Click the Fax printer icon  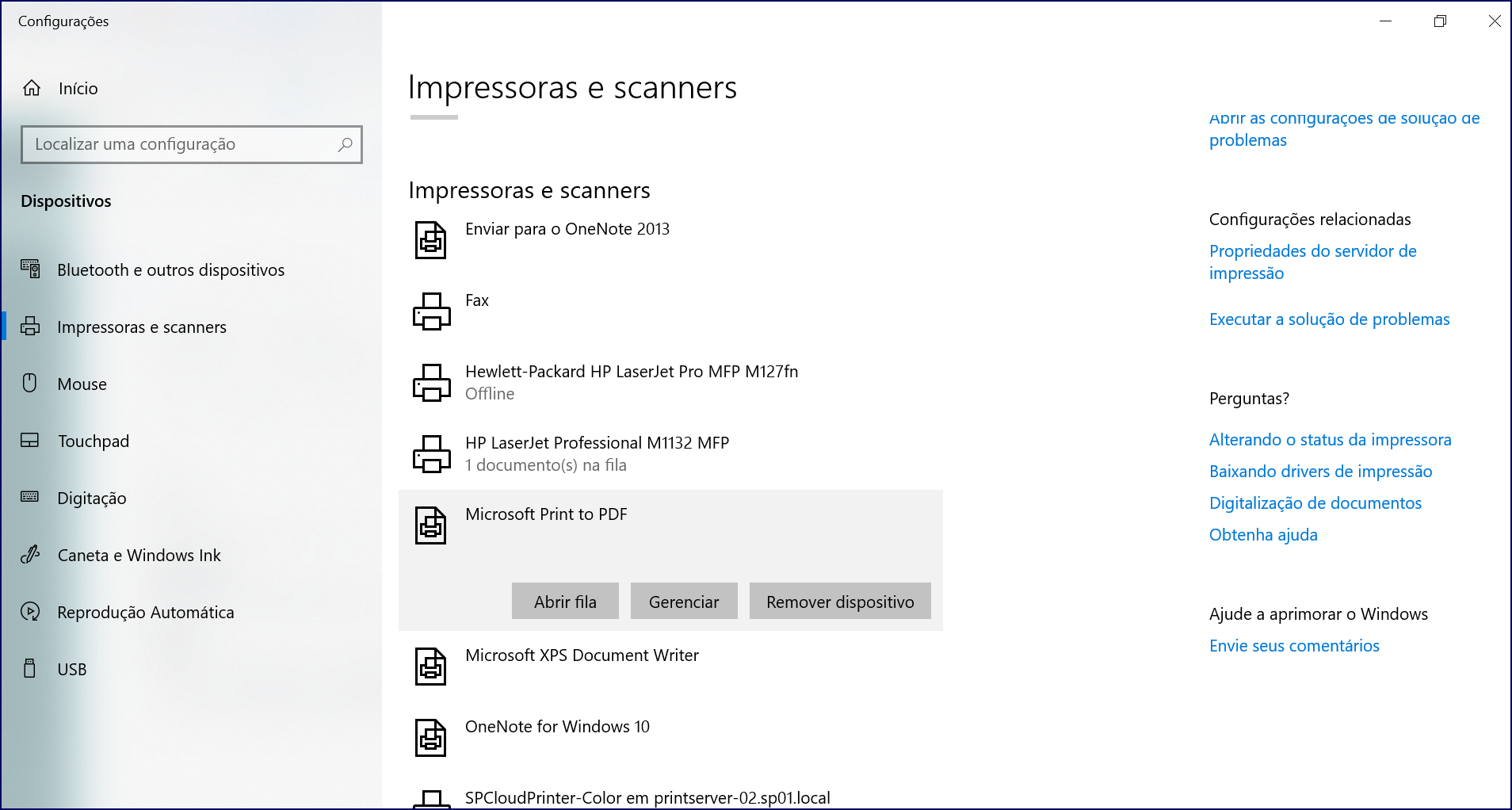click(432, 311)
